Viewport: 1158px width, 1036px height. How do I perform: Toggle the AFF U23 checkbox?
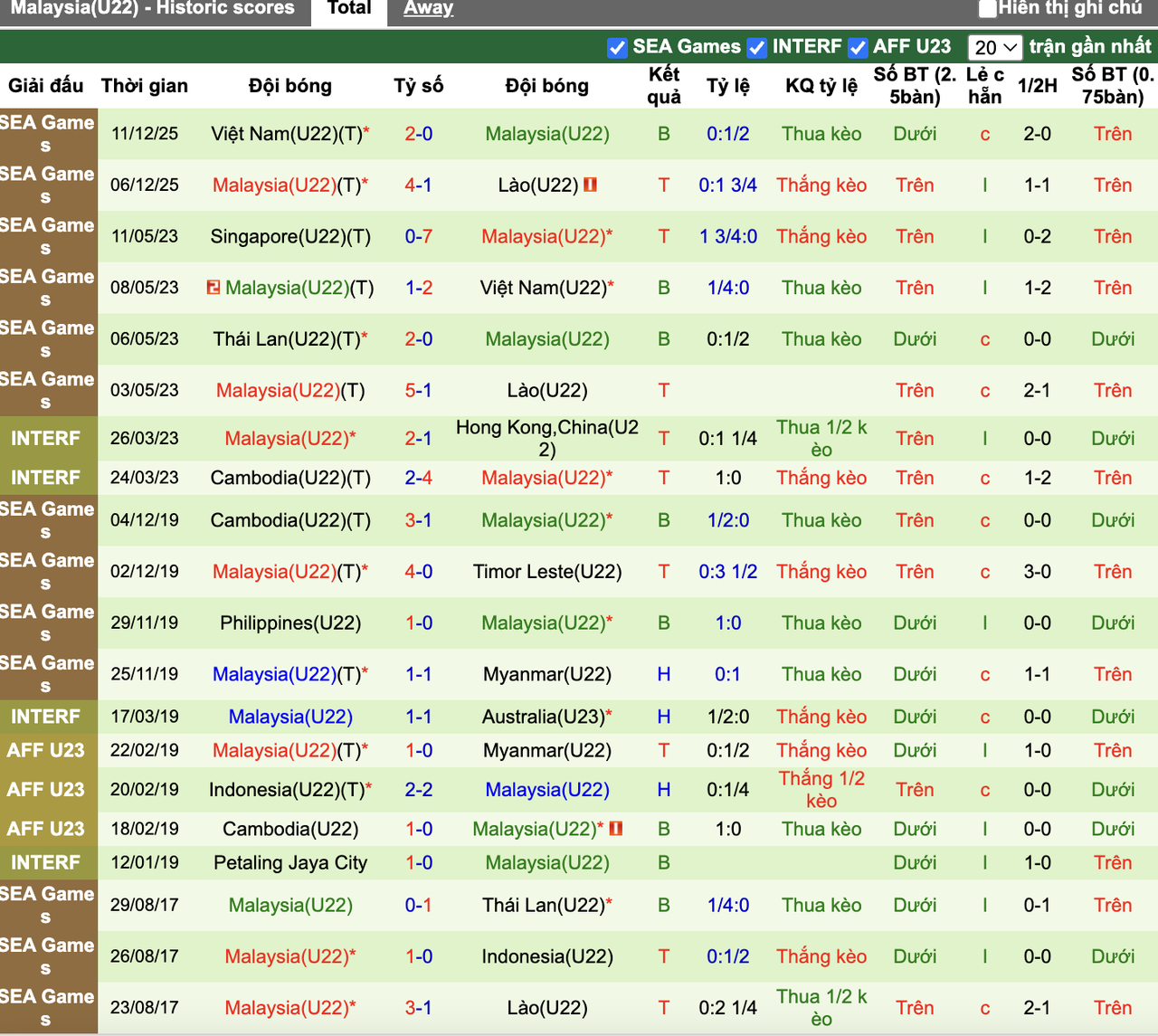[858, 48]
